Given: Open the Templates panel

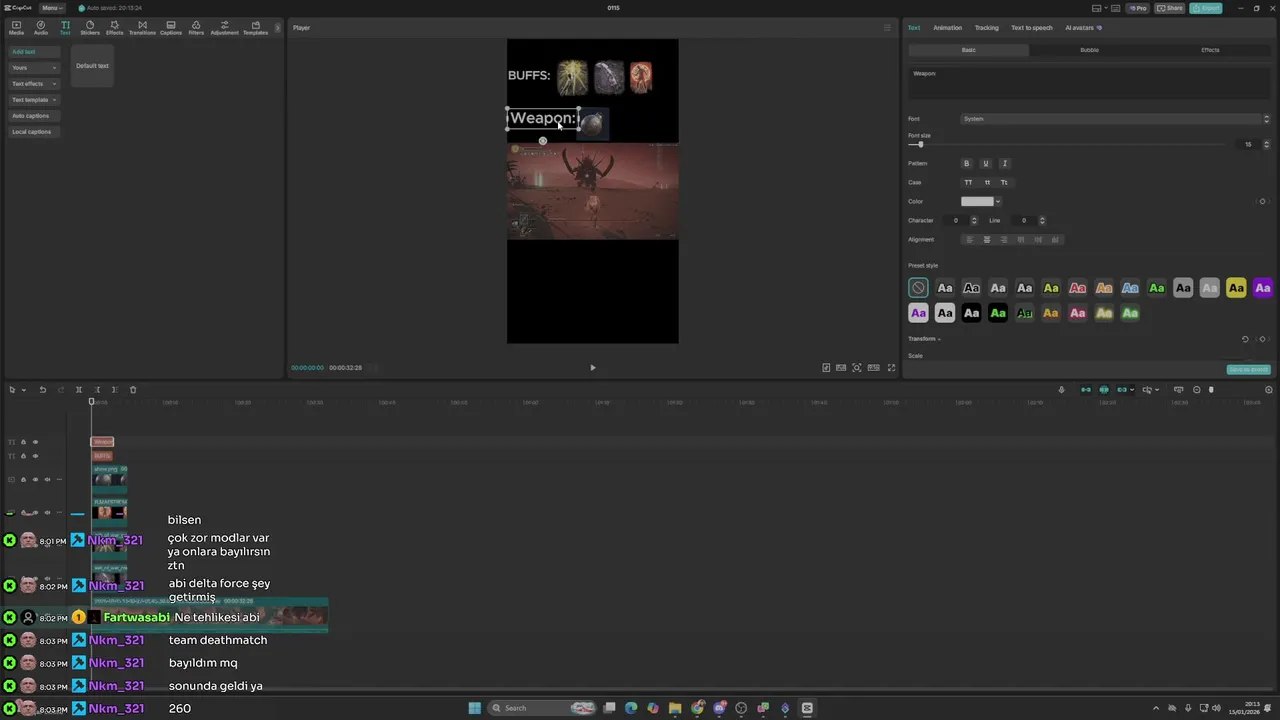Looking at the screenshot, I should (x=255, y=27).
